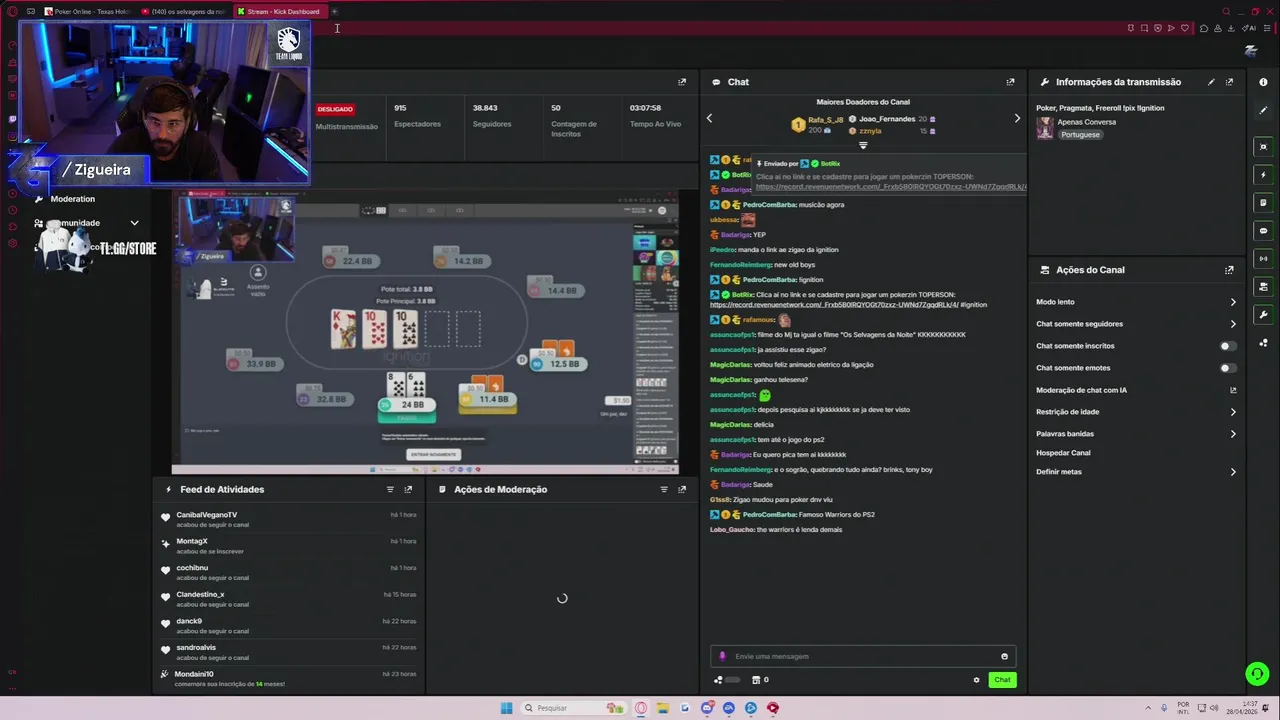This screenshot has height=720, width=1280.
Task: Expand Palavras banidas settings
Action: click(1232, 434)
